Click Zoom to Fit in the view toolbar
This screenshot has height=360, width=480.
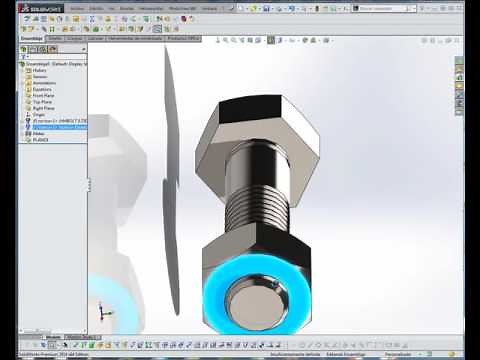pos(226,40)
